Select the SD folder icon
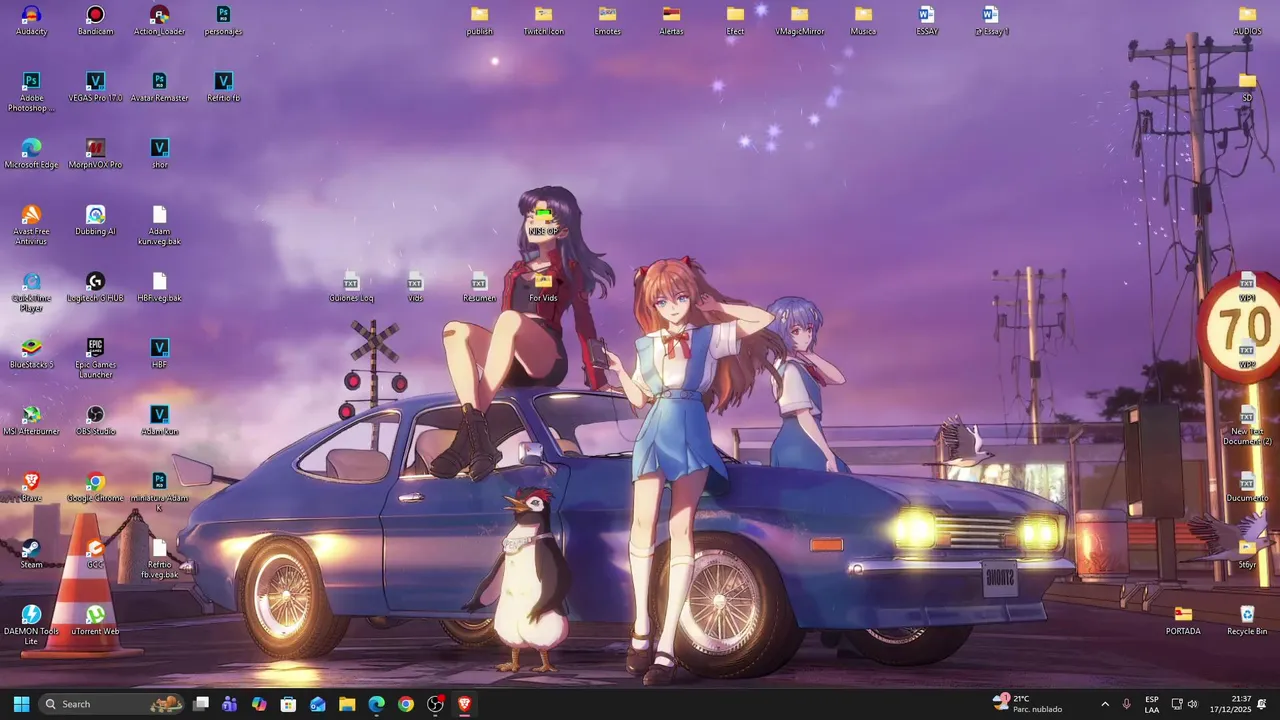1280x720 pixels. tap(1247, 87)
